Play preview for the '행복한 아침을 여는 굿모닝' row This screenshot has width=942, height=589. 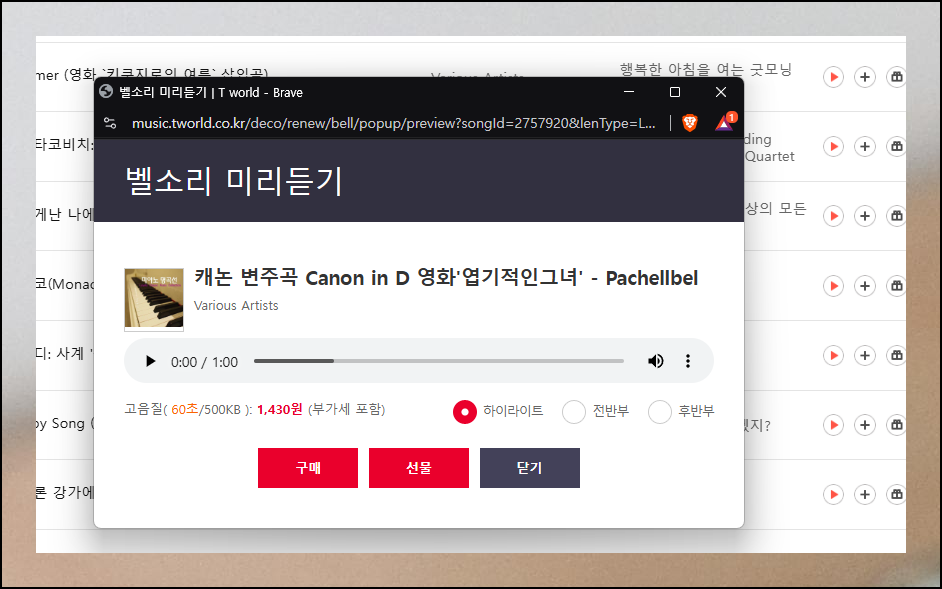coord(833,77)
